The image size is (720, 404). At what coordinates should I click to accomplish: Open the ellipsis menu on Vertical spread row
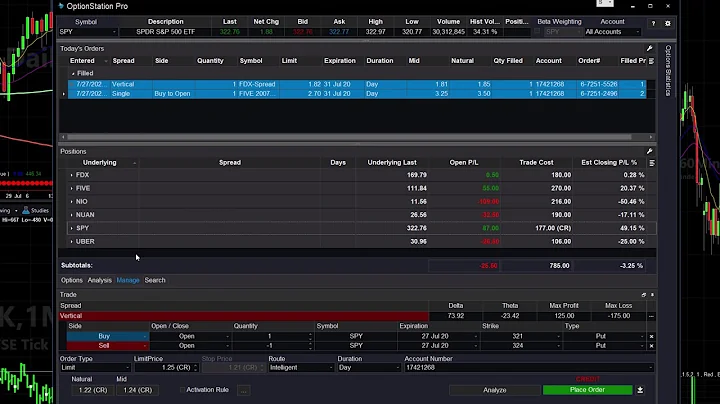651,316
